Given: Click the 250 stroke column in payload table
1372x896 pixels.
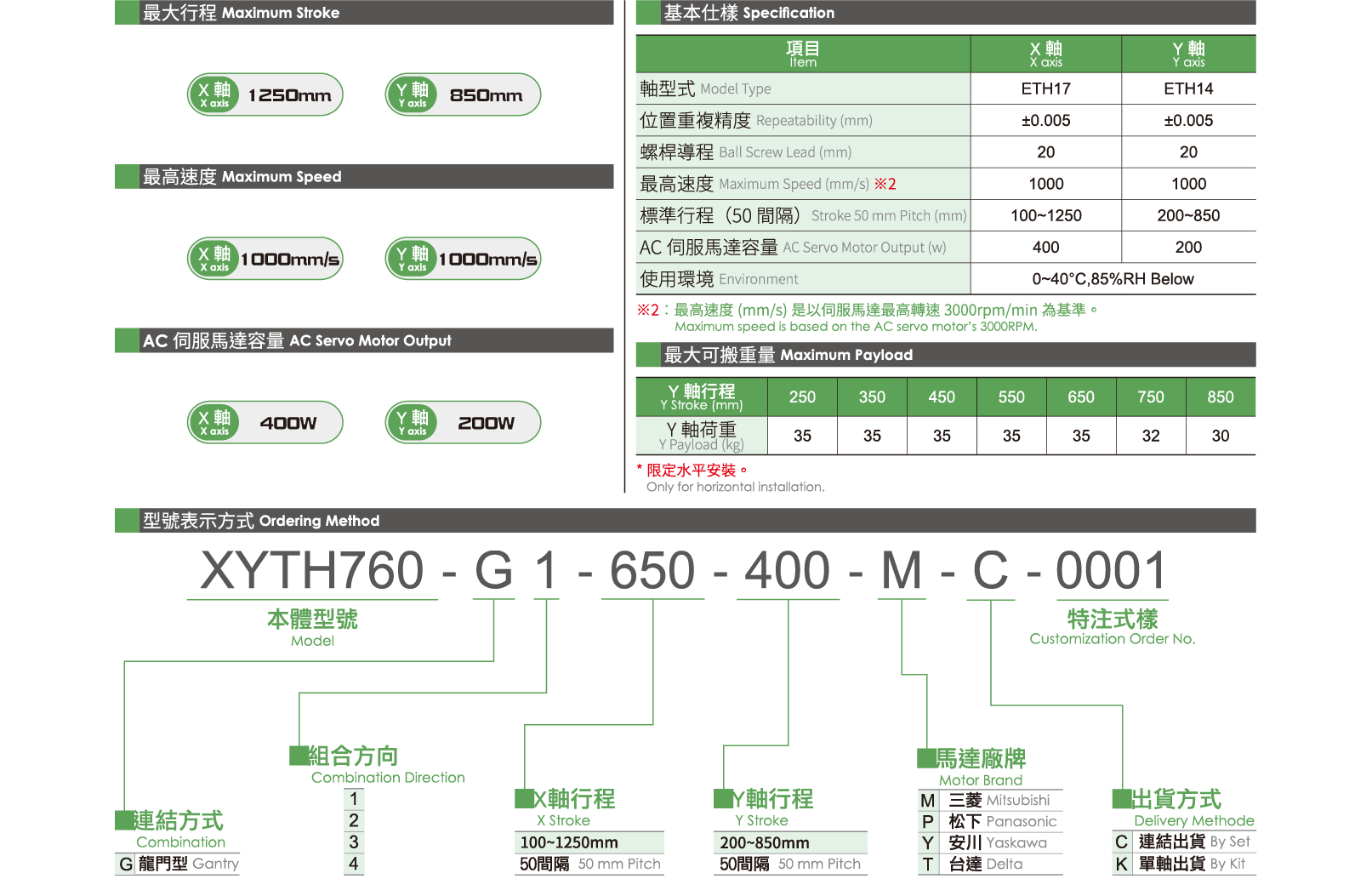Looking at the screenshot, I should 802,397.
